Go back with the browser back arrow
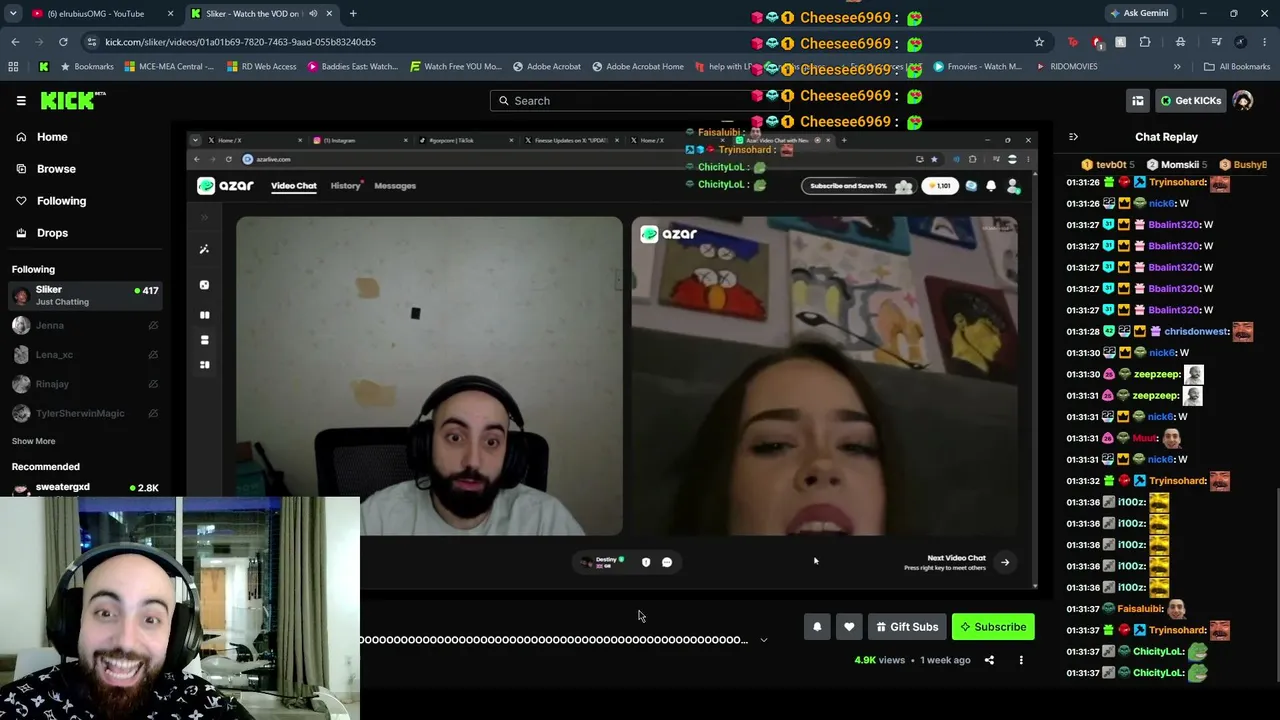The height and width of the screenshot is (720, 1280). pos(15,42)
